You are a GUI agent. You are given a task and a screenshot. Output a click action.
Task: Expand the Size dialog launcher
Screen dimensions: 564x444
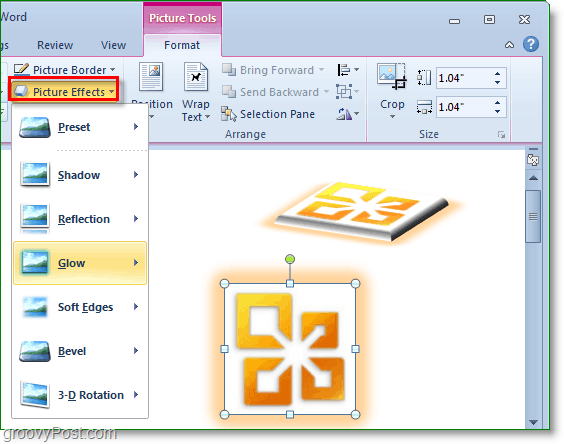501,135
